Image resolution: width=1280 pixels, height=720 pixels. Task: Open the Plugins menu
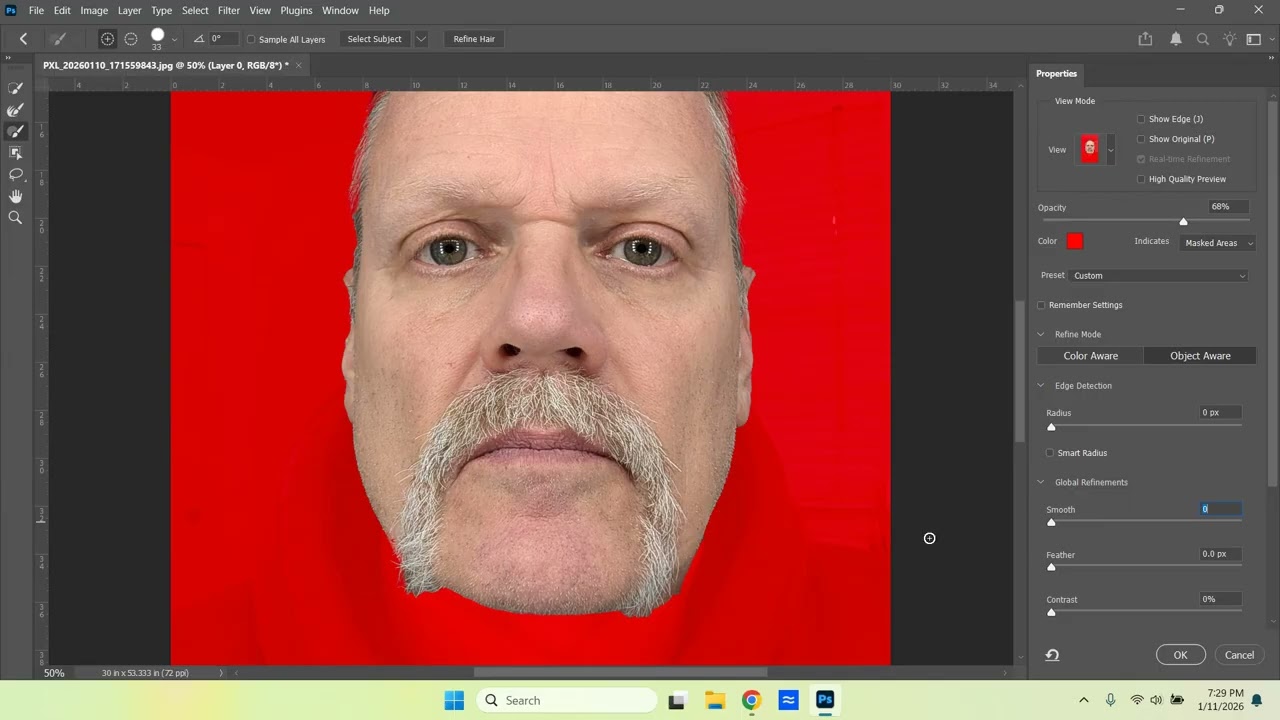point(296,10)
